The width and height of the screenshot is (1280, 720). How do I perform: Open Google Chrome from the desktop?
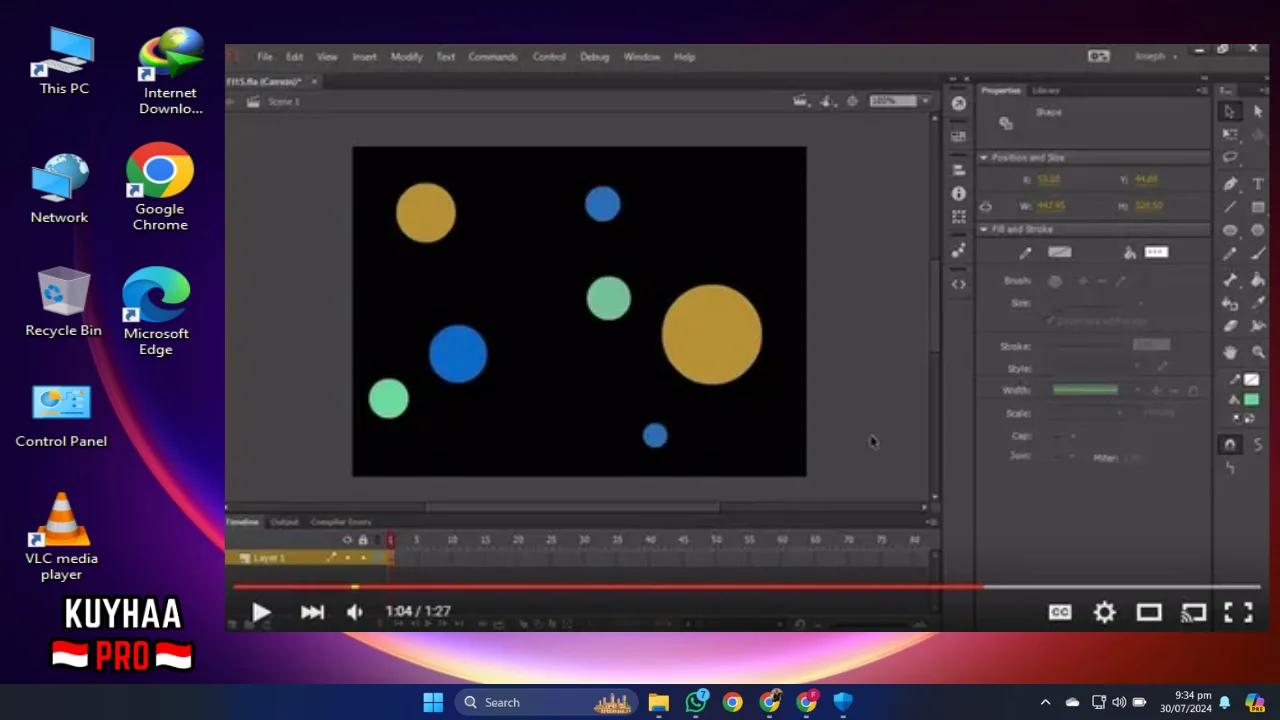(x=160, y=187)
